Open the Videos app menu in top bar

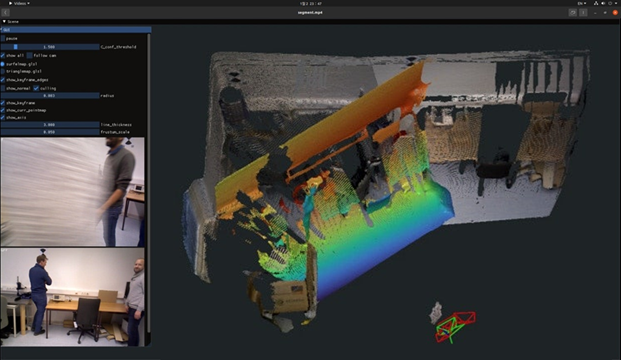(x=19, y=3)
